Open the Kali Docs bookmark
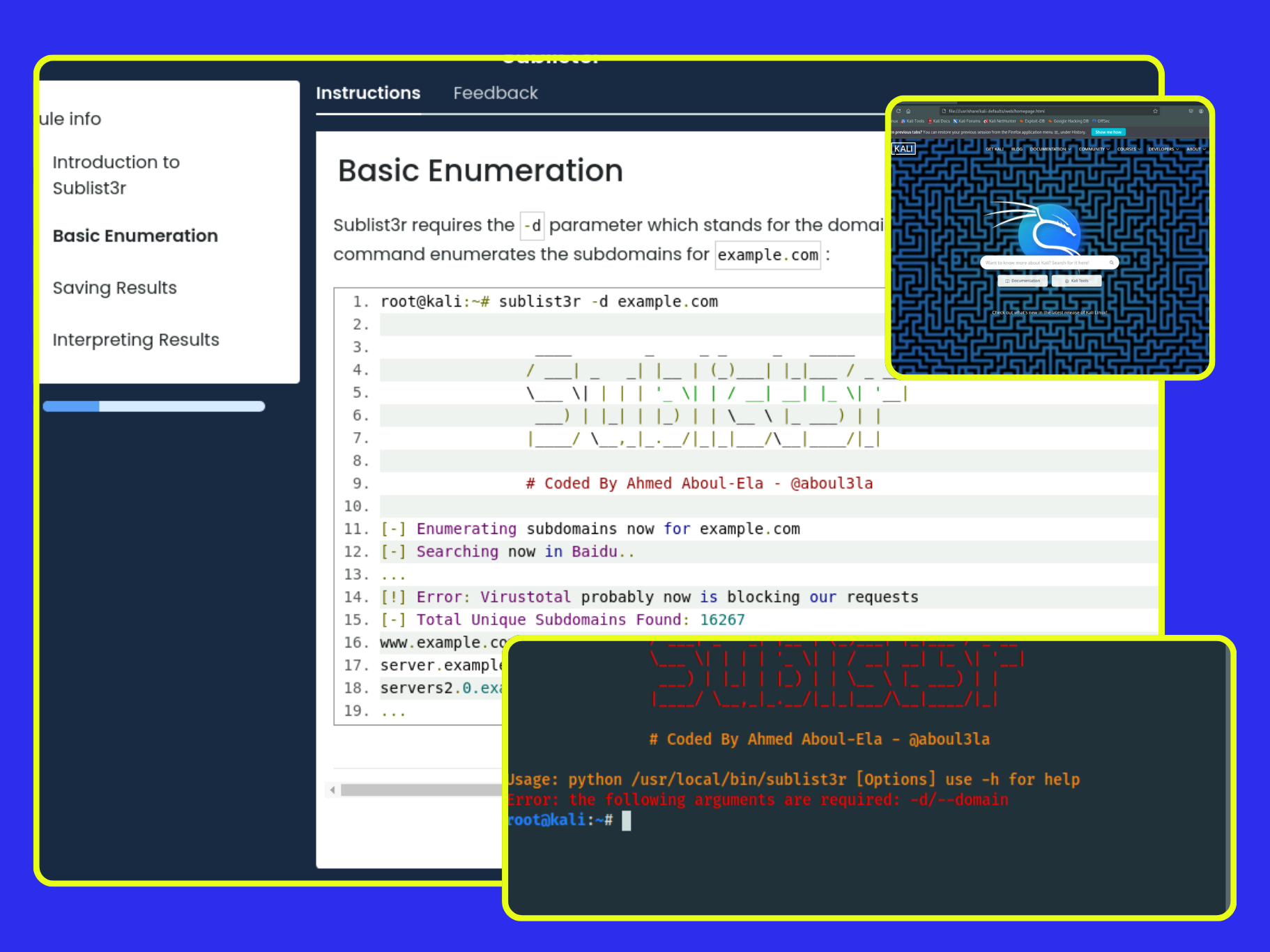 point(939,121)
